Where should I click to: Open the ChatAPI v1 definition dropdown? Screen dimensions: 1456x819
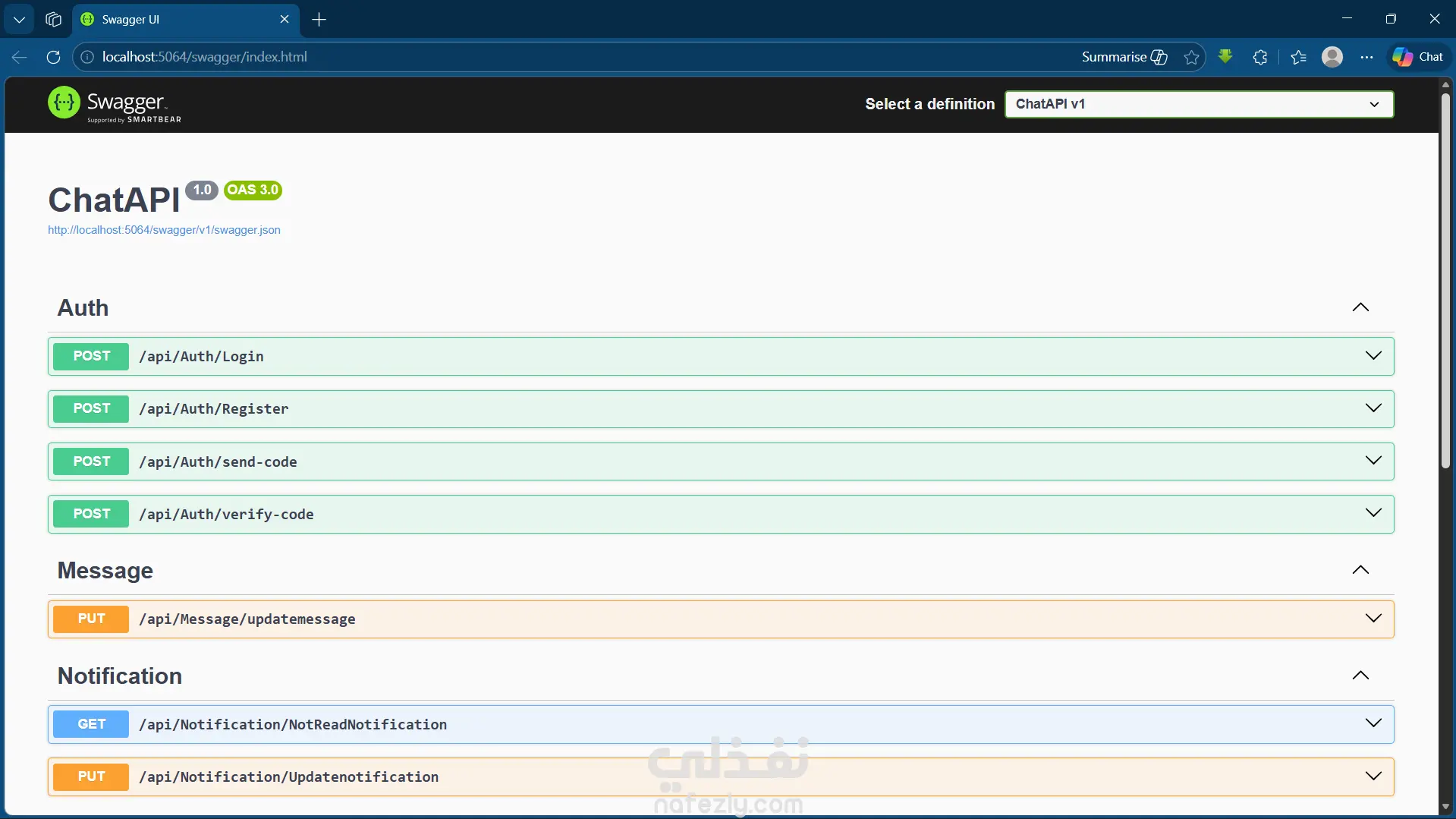click(1199, 104)
